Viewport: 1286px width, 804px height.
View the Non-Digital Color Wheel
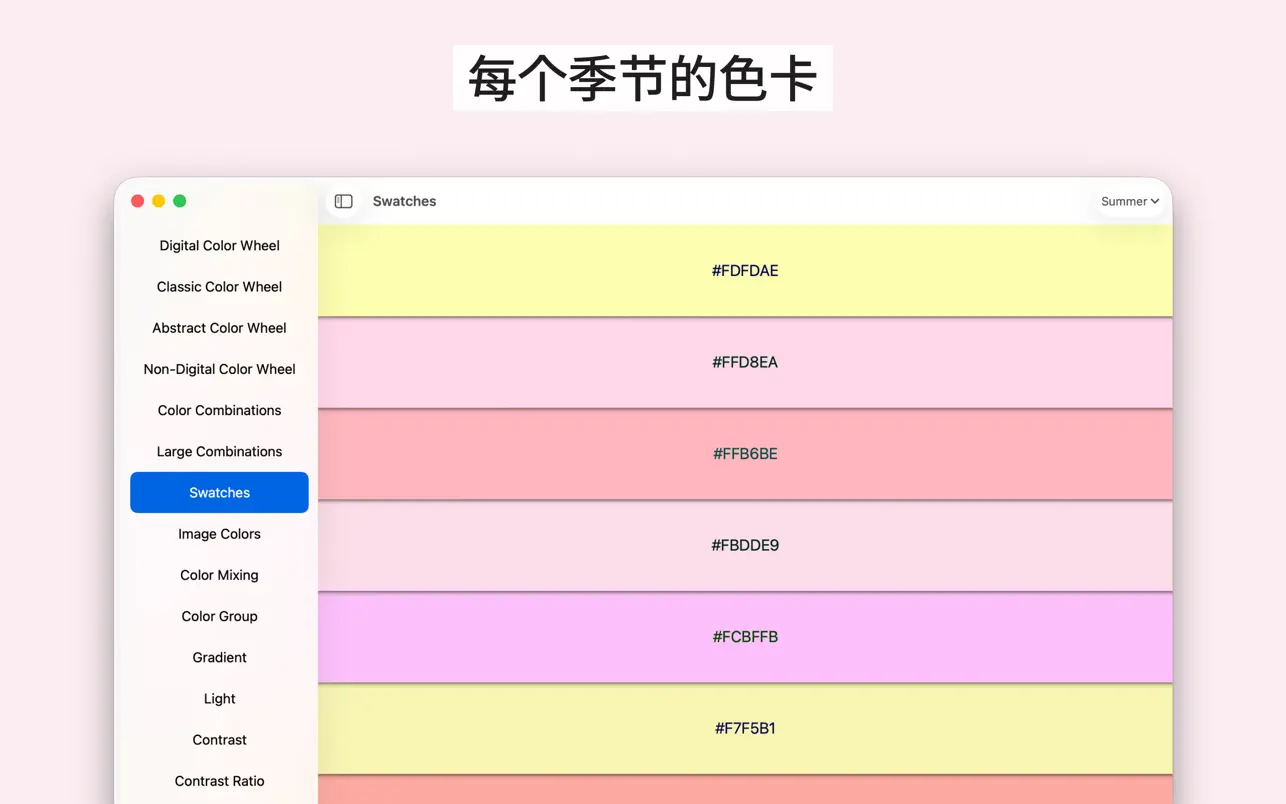click(219, 369)
